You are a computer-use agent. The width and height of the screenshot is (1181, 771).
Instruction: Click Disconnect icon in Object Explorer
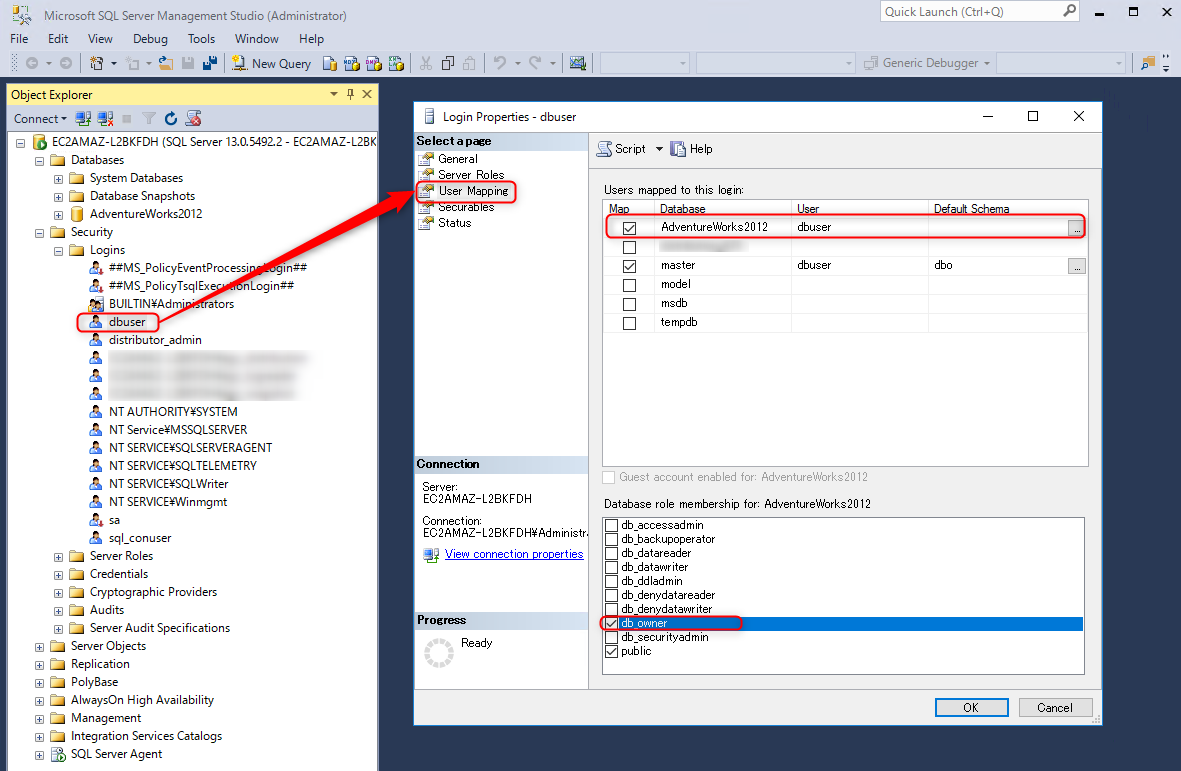tap(105, 118)
